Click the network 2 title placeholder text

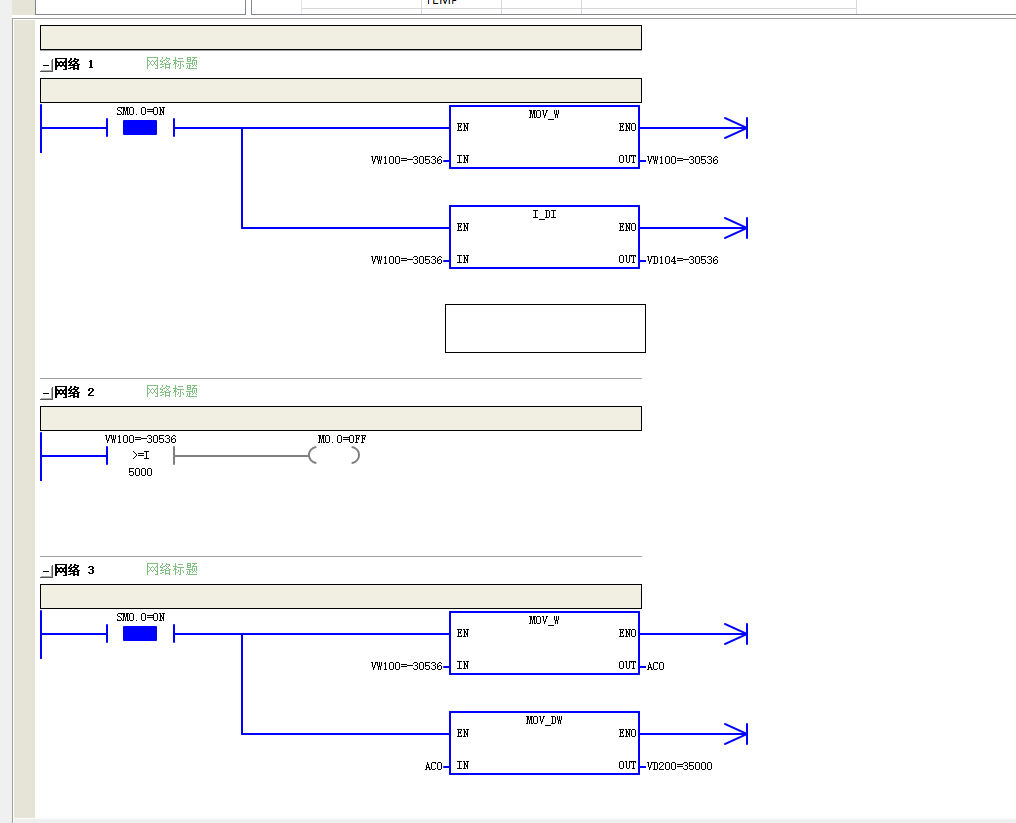[x=172, y=391]
